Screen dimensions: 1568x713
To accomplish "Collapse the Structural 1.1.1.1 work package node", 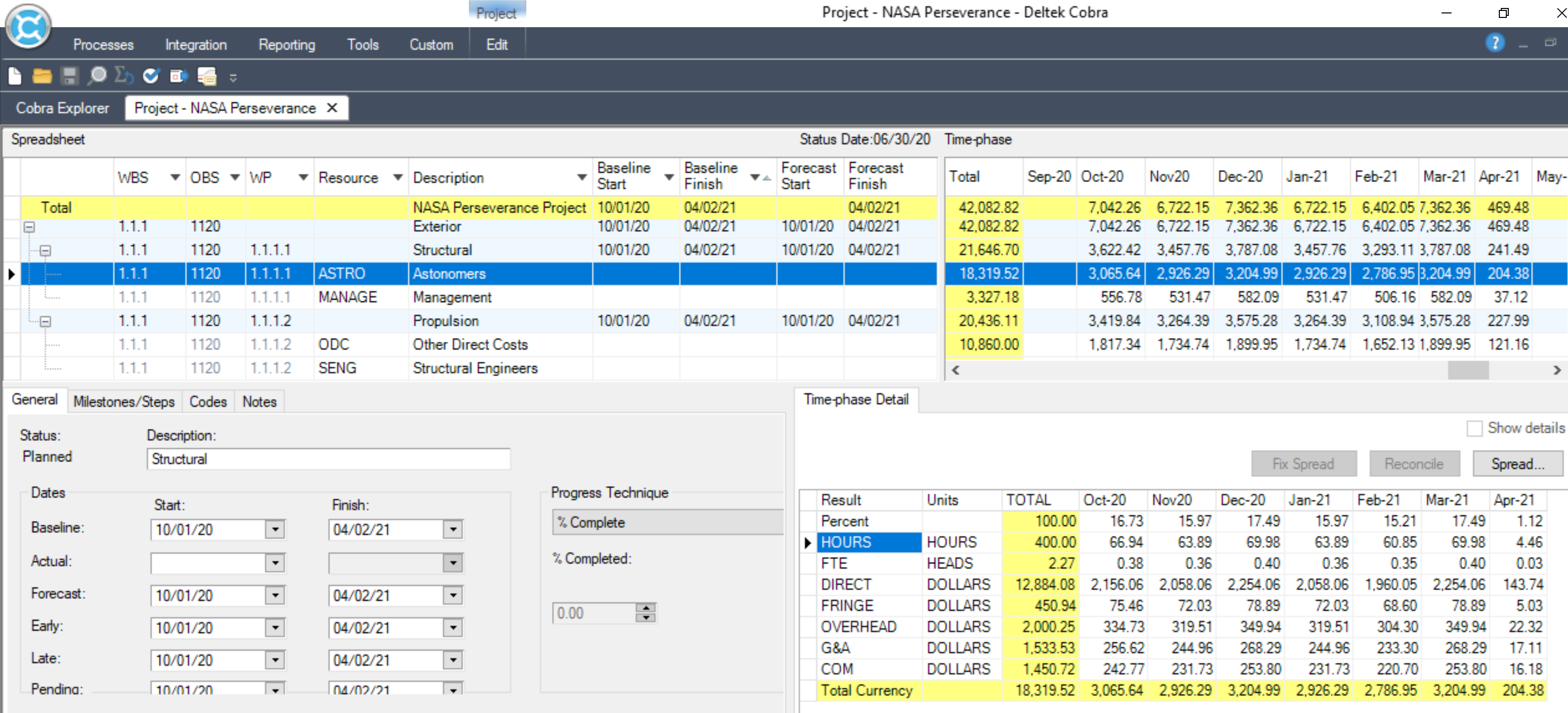I will (x=45, y=251).
